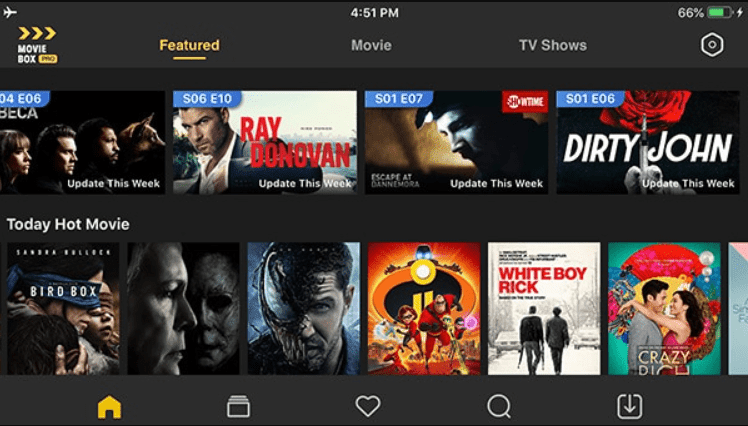Open the Today Hot Movie section heading
The image size is (748, 426).
pos(68,224)
